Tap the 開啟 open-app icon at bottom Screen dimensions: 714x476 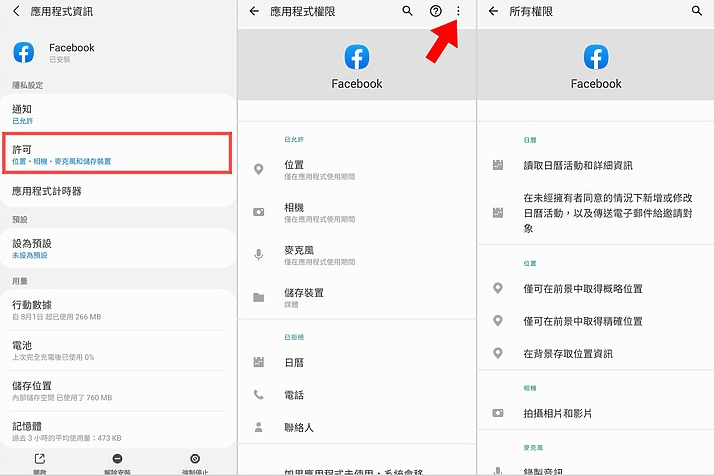coord(40,459)
